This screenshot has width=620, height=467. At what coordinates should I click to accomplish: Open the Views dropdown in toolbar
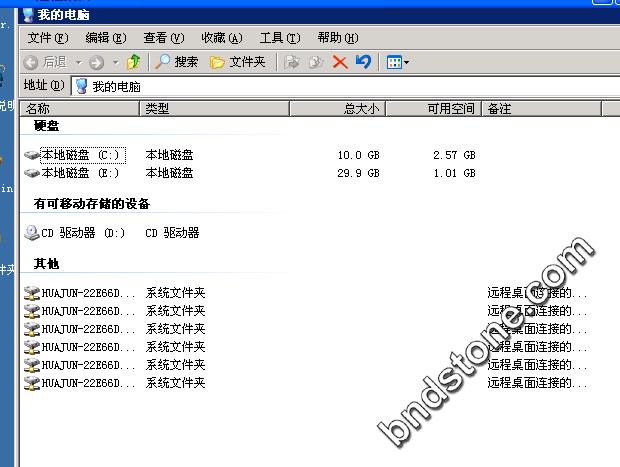pos(398,62)
